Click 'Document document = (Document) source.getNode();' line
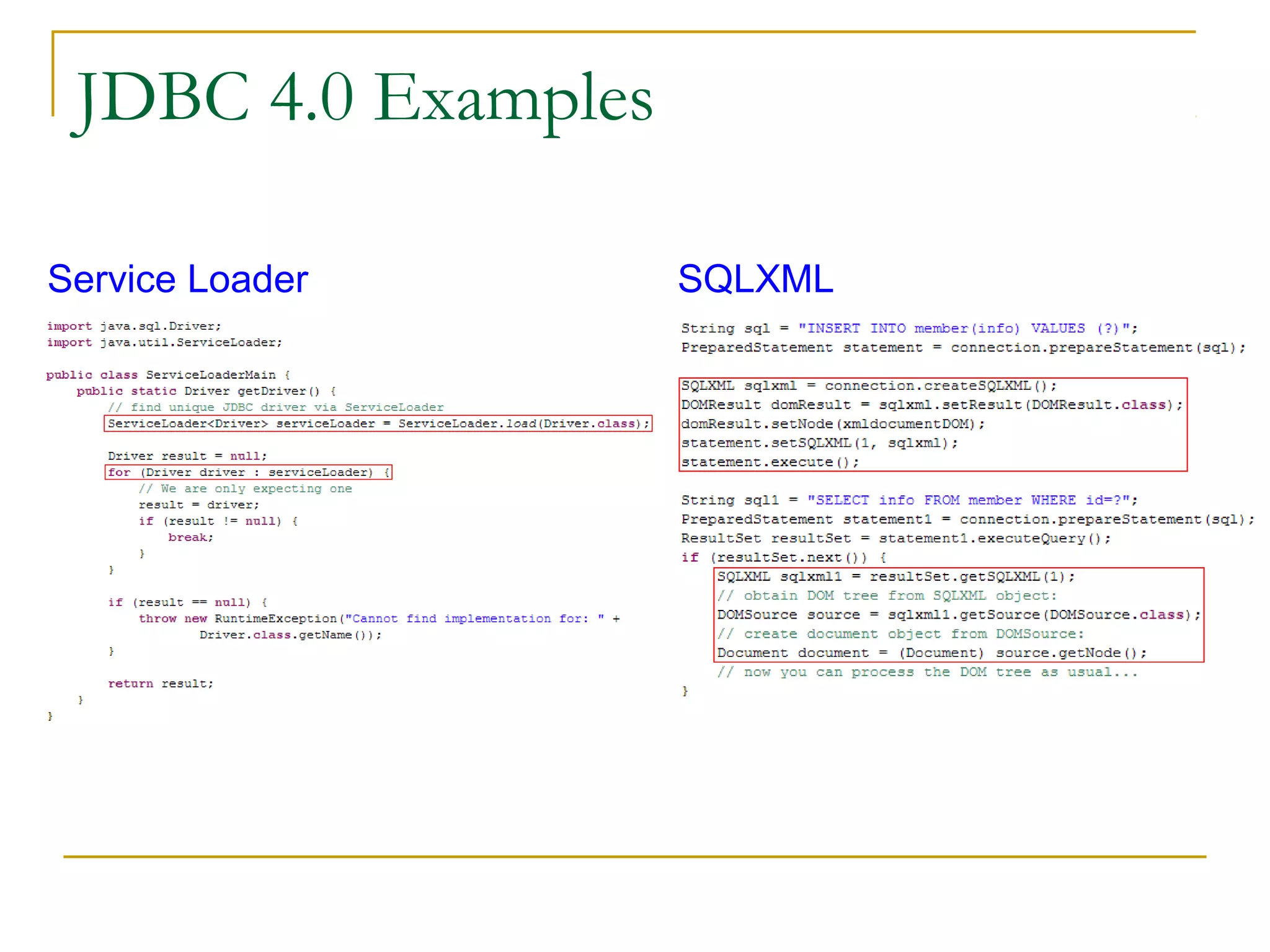The height and width of the screenshot is (952, 1270). tap(933, 653)
